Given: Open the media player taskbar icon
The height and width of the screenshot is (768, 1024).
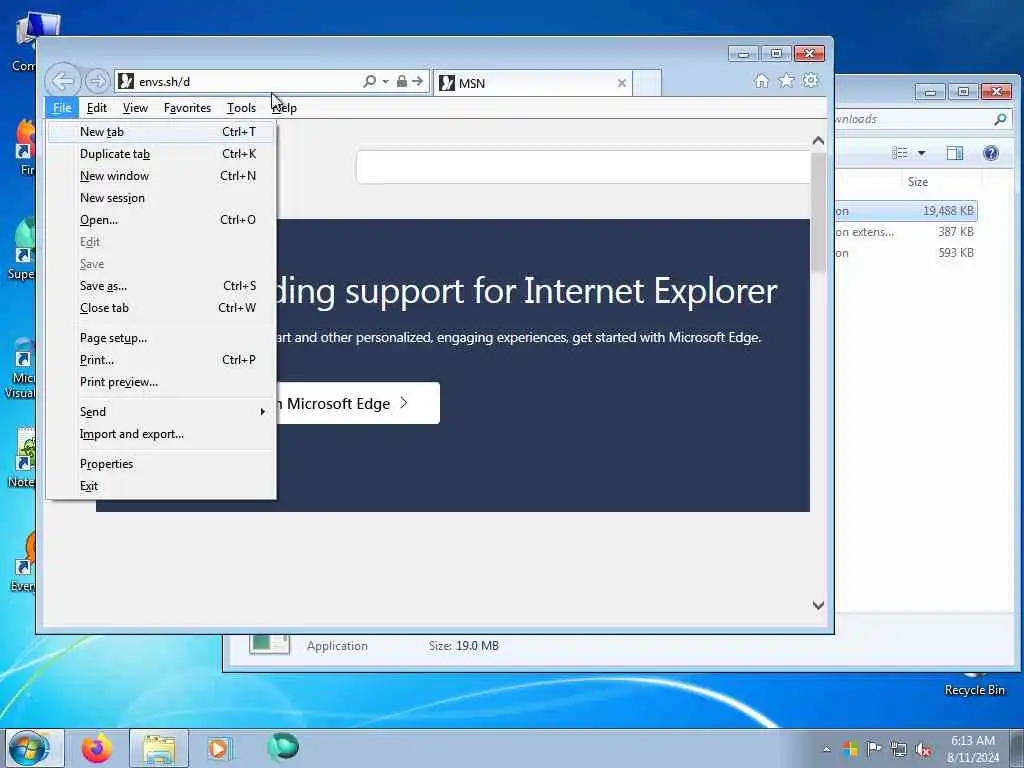Looking at the screenshot, I should pyautogui.click(x=219, y=748).
